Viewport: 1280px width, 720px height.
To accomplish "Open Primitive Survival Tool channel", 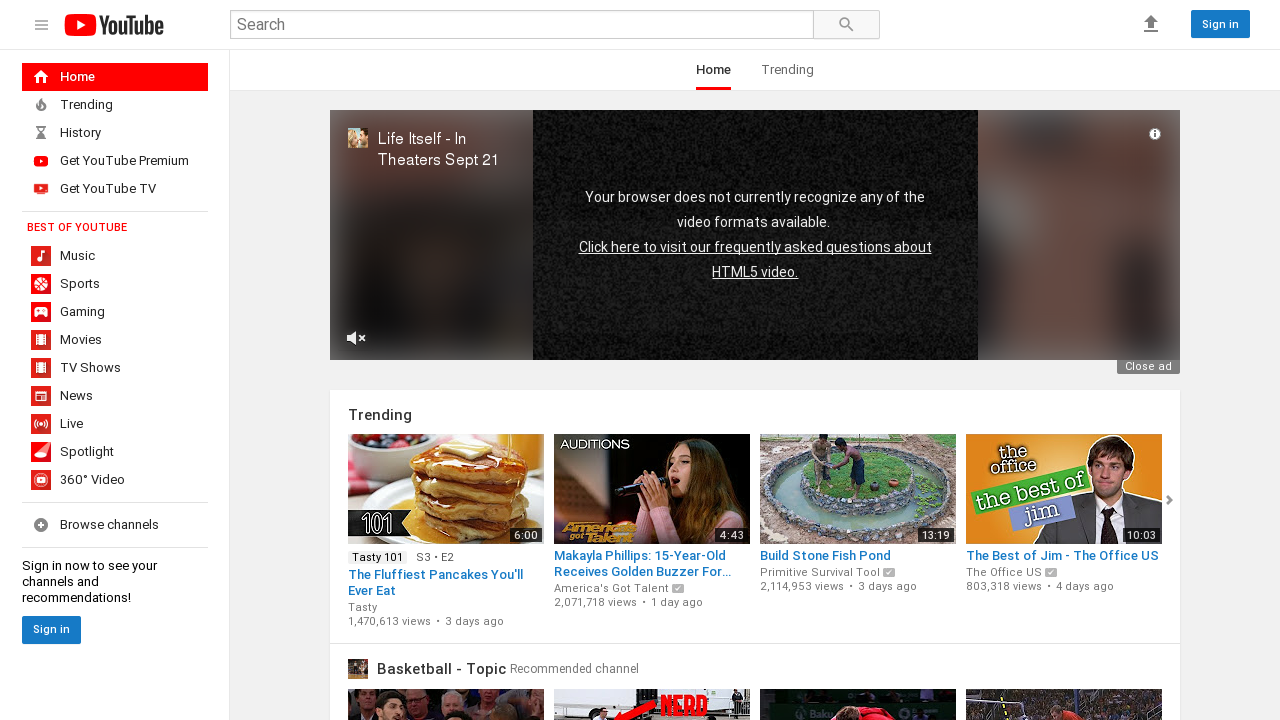I will (x=820, y=572).
